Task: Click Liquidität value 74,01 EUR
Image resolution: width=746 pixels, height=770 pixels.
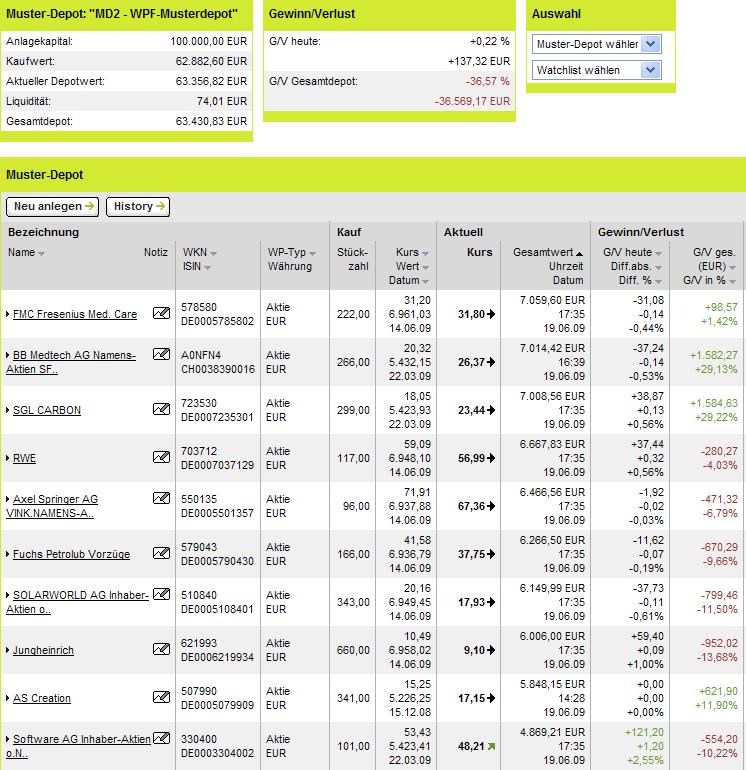Action: pos(222,101)
